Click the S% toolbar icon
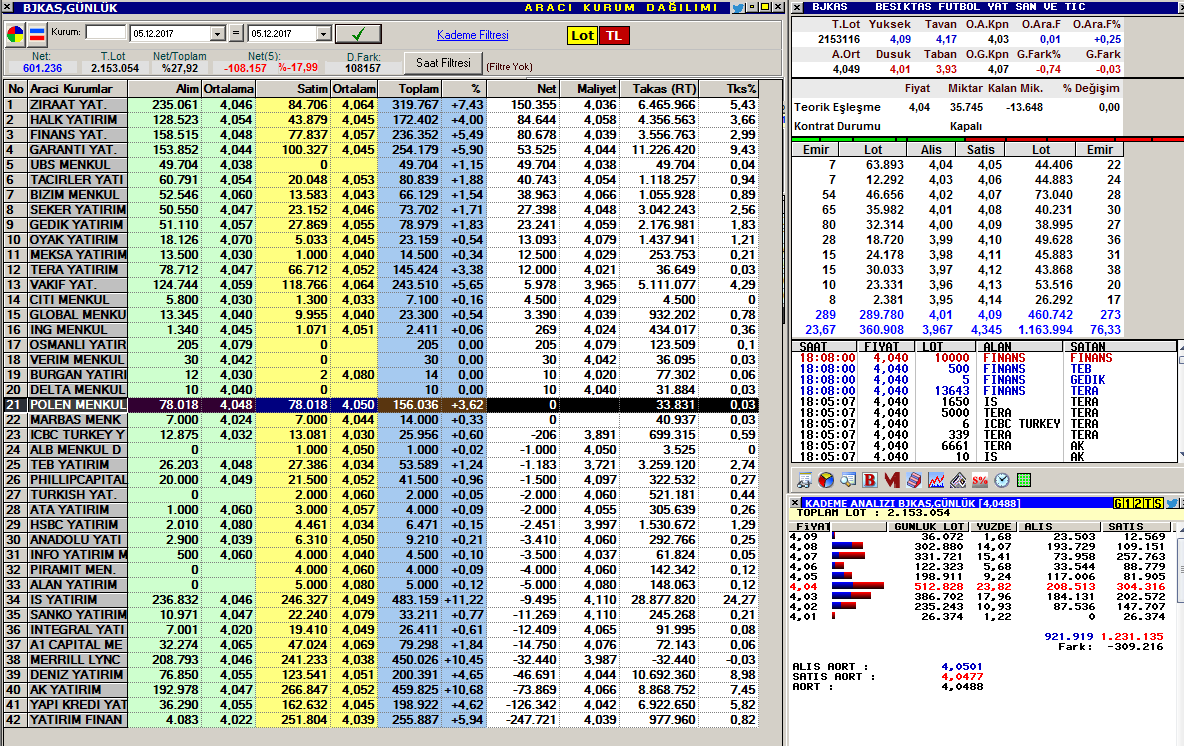 tap(980, 480)
